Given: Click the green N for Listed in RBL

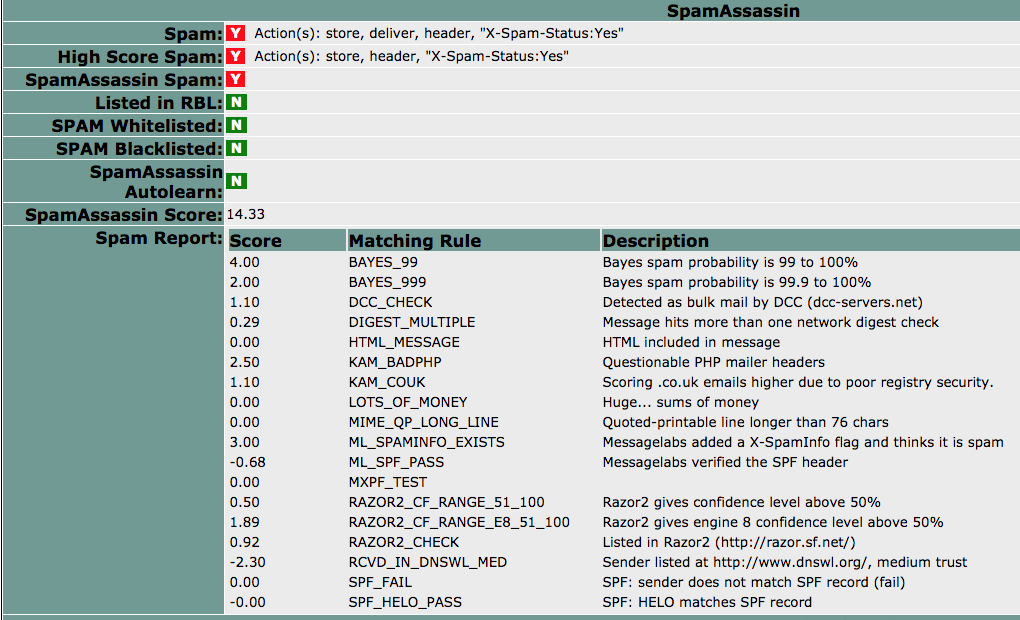Looking at the screenshot, I should click(x=236, y=102).
